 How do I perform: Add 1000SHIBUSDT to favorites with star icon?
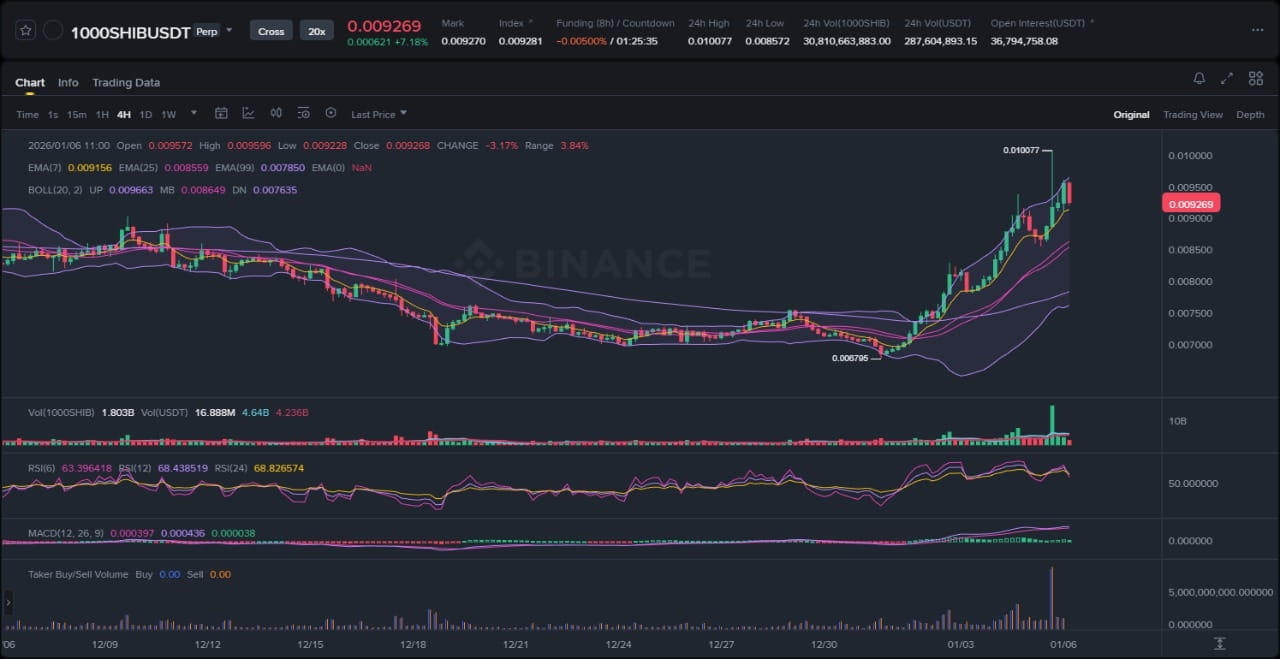tap(25, 31)
